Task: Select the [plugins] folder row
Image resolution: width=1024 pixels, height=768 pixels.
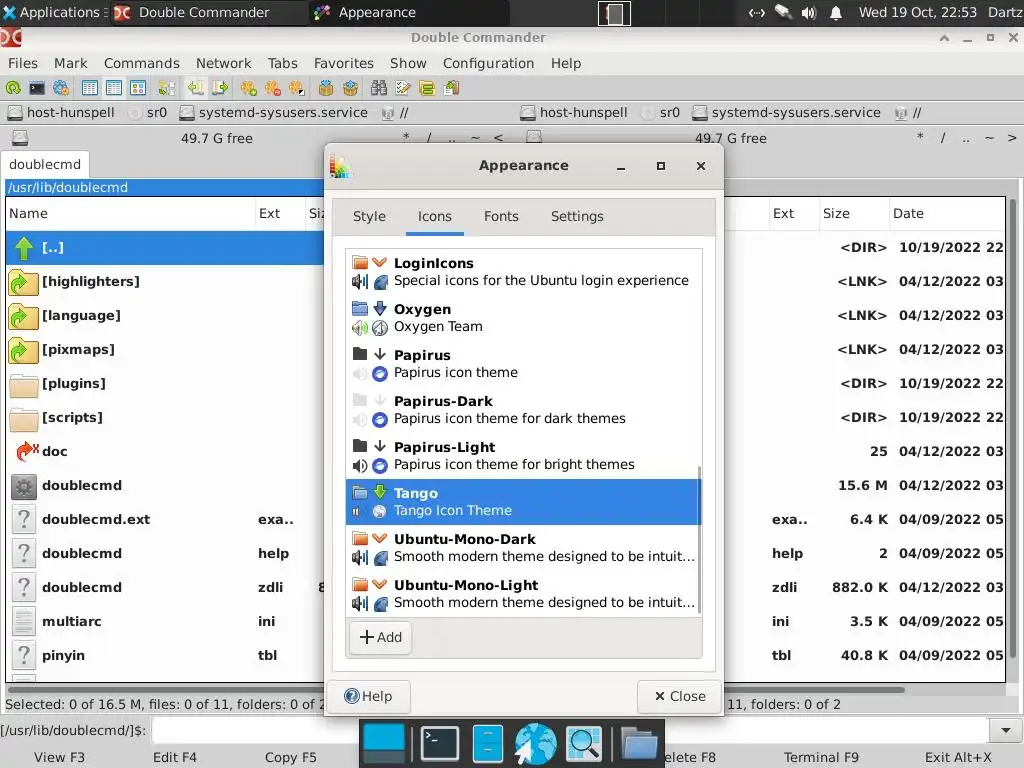Action: pyautogui.click(x=165, y=383)
